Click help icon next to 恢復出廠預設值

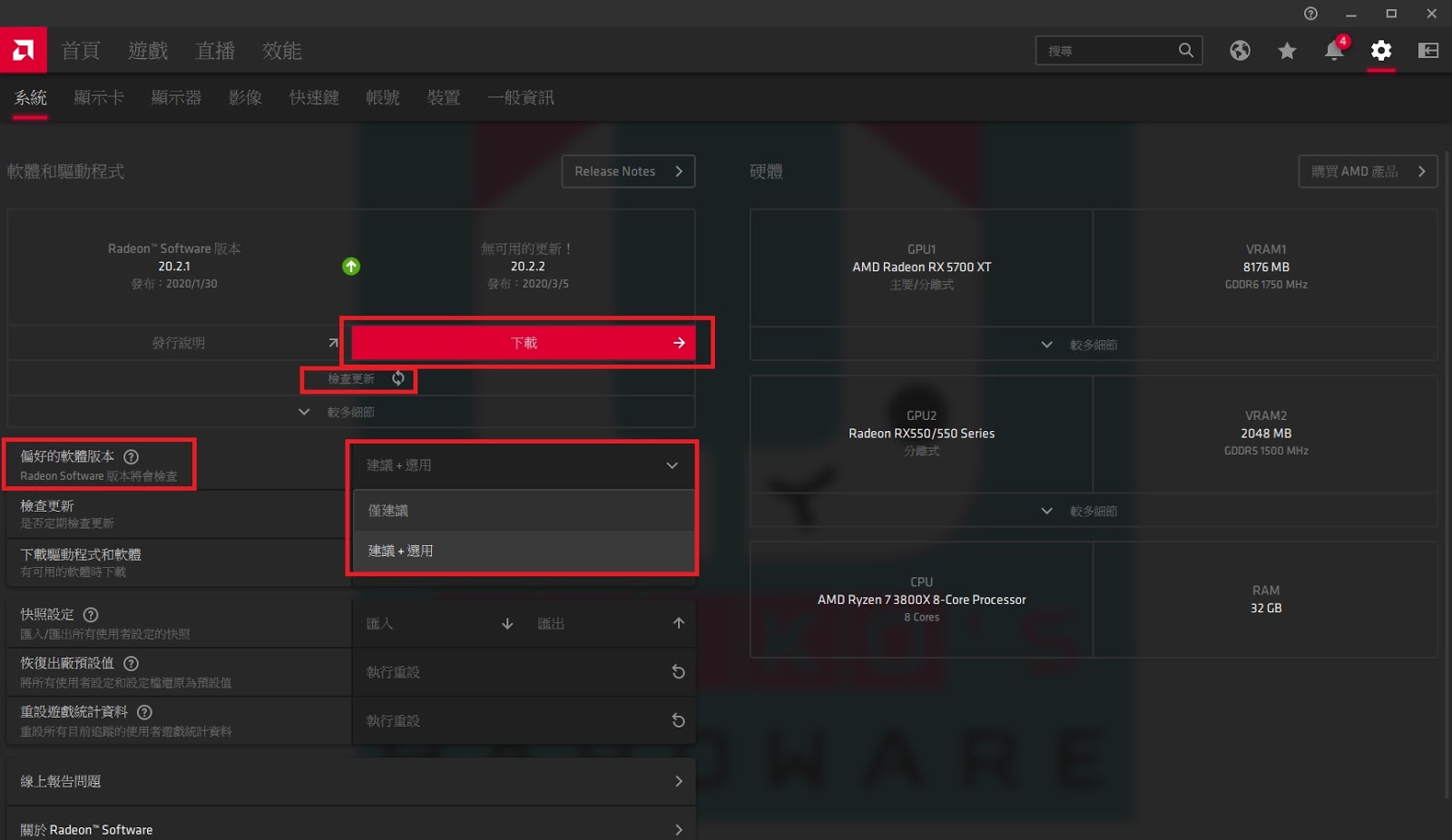[131, 663]
